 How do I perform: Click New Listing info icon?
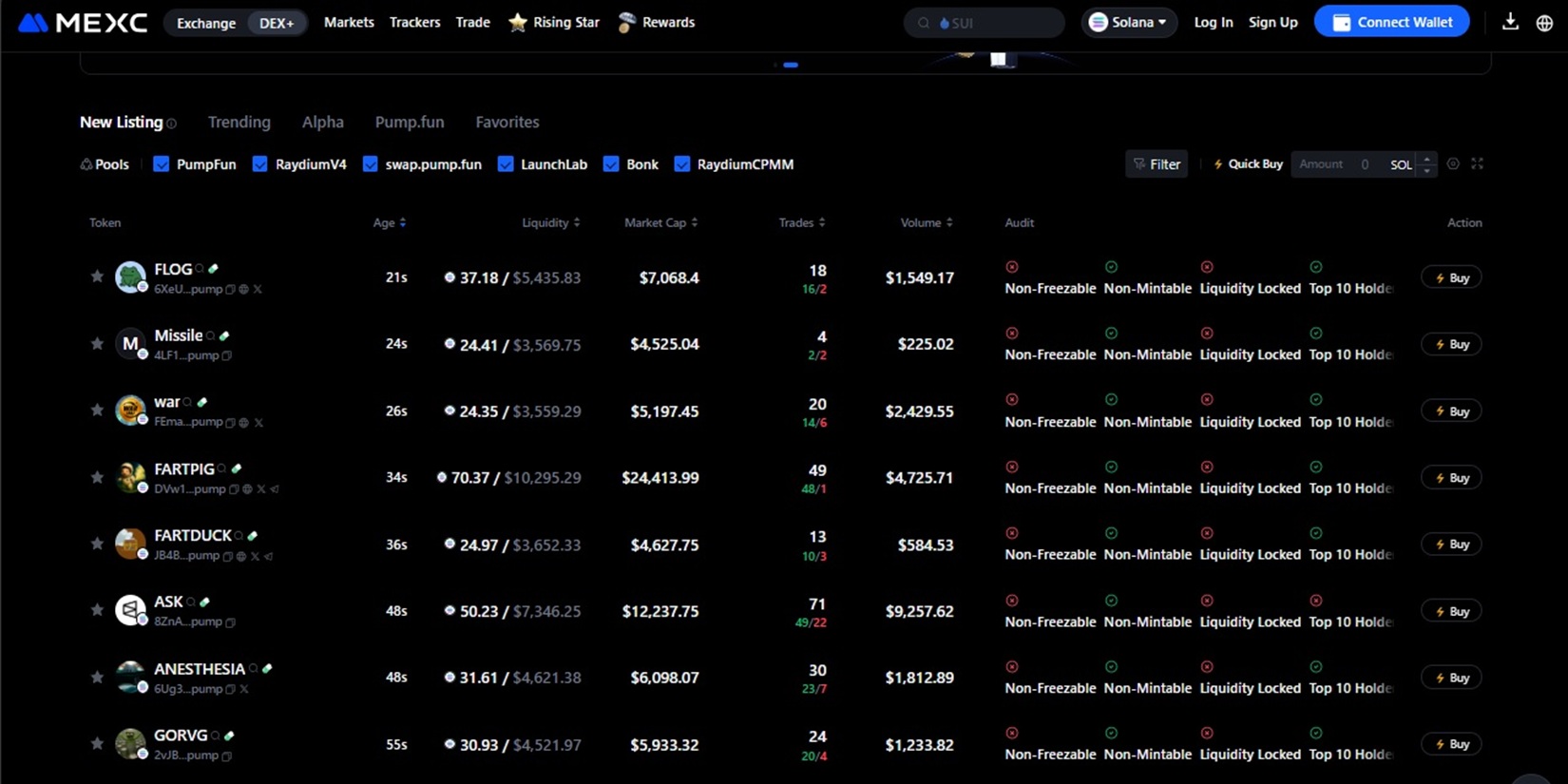171,124
